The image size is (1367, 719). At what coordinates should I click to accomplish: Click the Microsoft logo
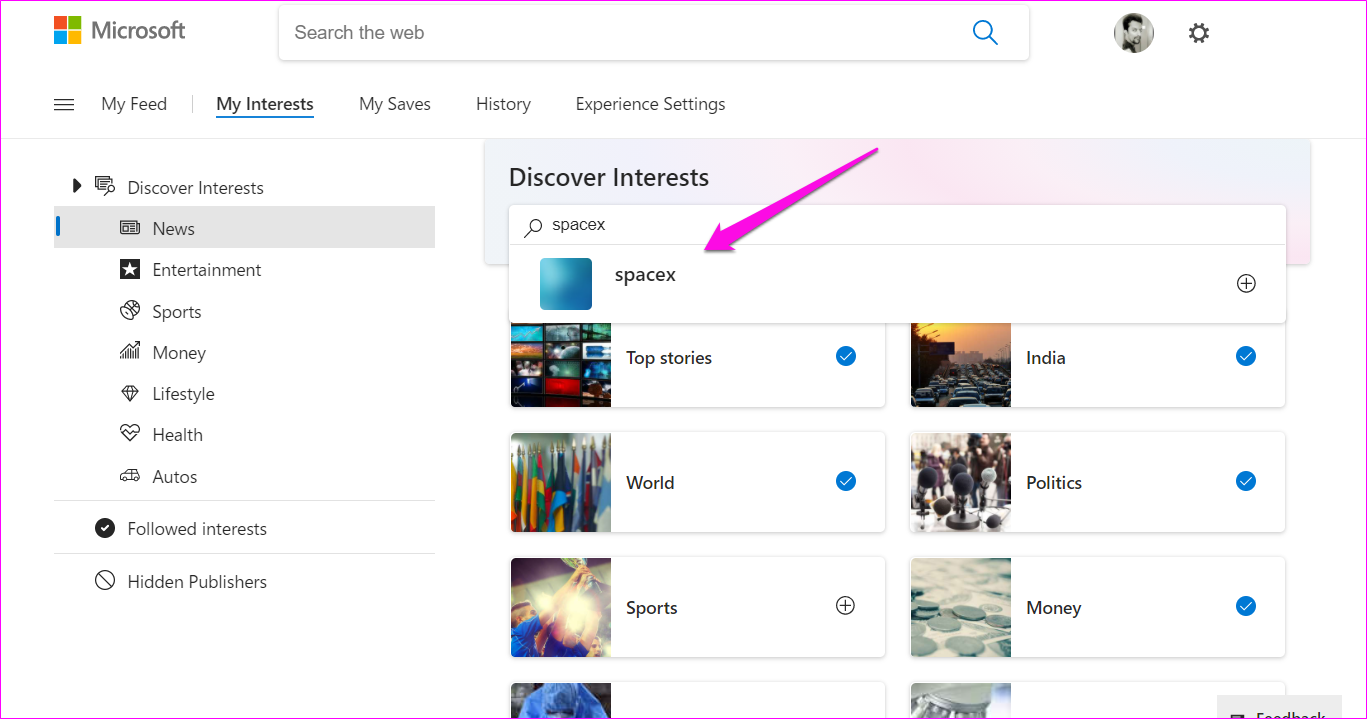119,31
